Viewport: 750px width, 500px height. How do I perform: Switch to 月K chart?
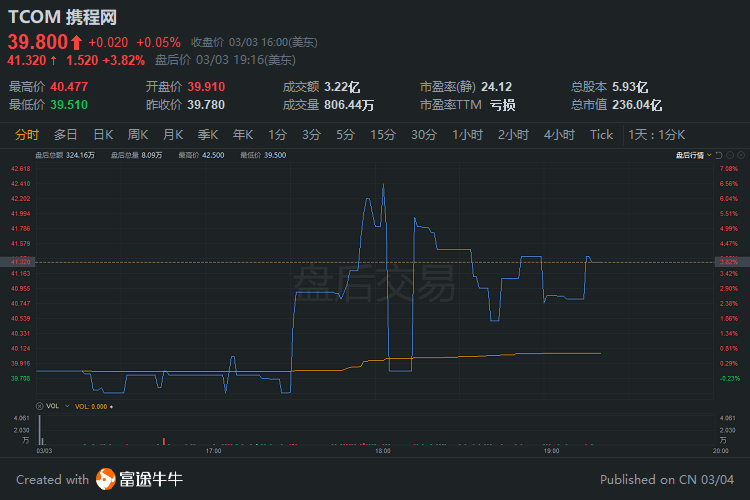pyautogui.click(x=173, y=135)
